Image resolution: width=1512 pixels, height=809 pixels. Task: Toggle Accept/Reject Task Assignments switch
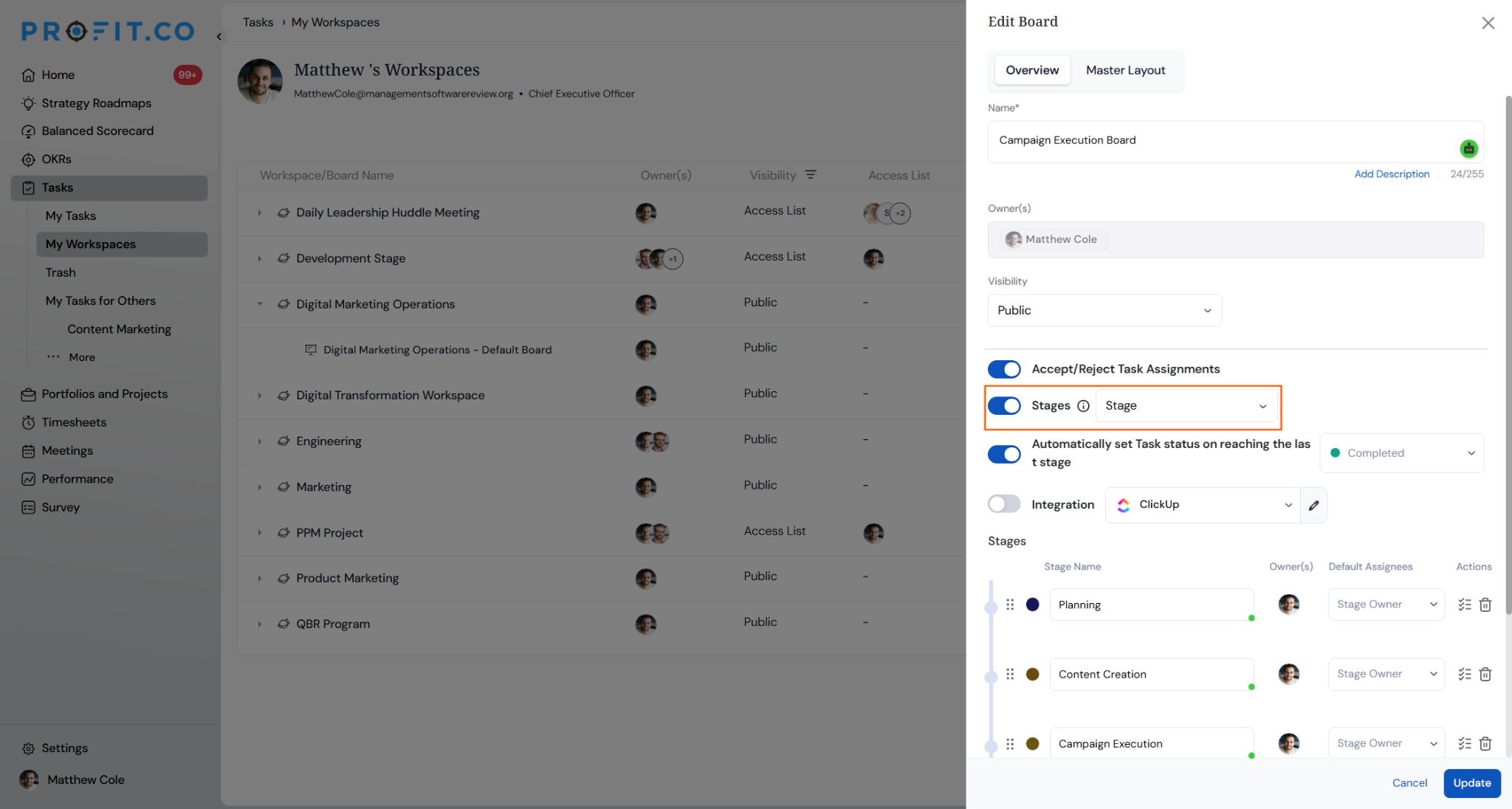click(x=1004, y=369)
